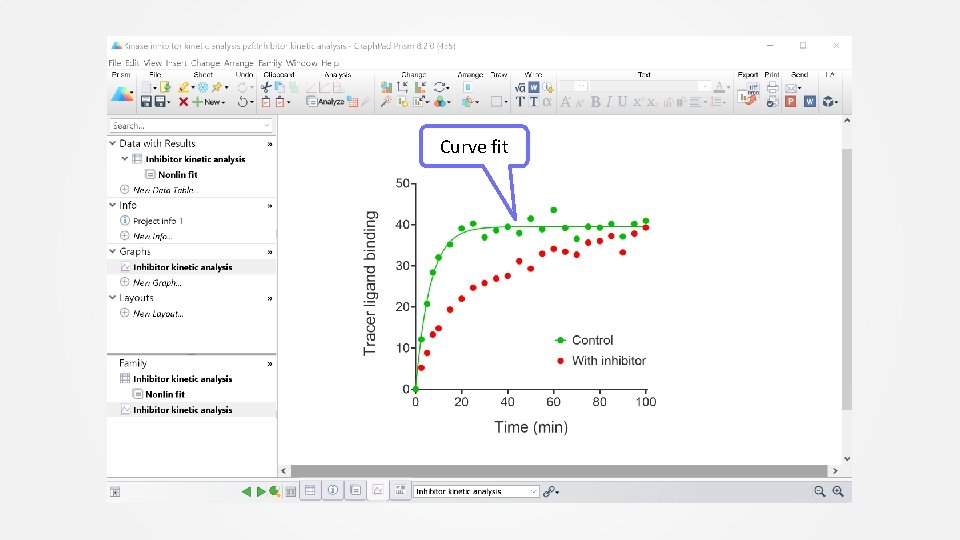Click the Send to Word icon

(809, 102)
